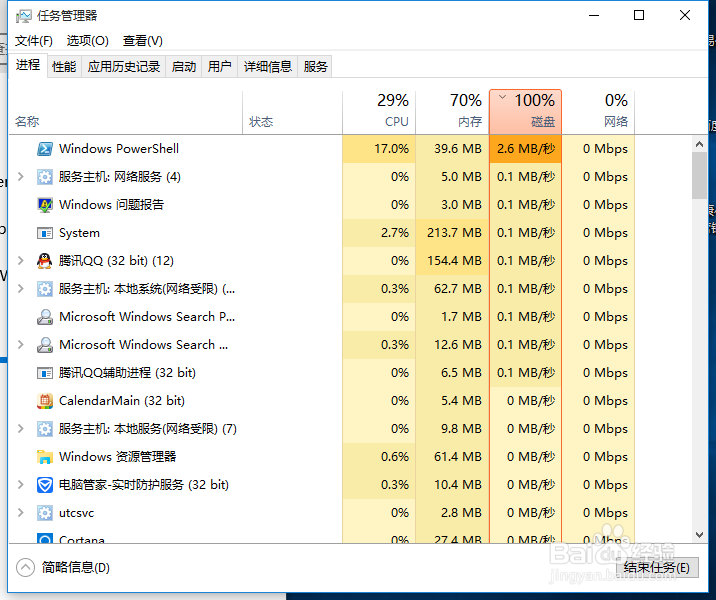The height and width of the screenshot is (600, 716).
Task: Expand the utcsvc process row
Action: 21,513
